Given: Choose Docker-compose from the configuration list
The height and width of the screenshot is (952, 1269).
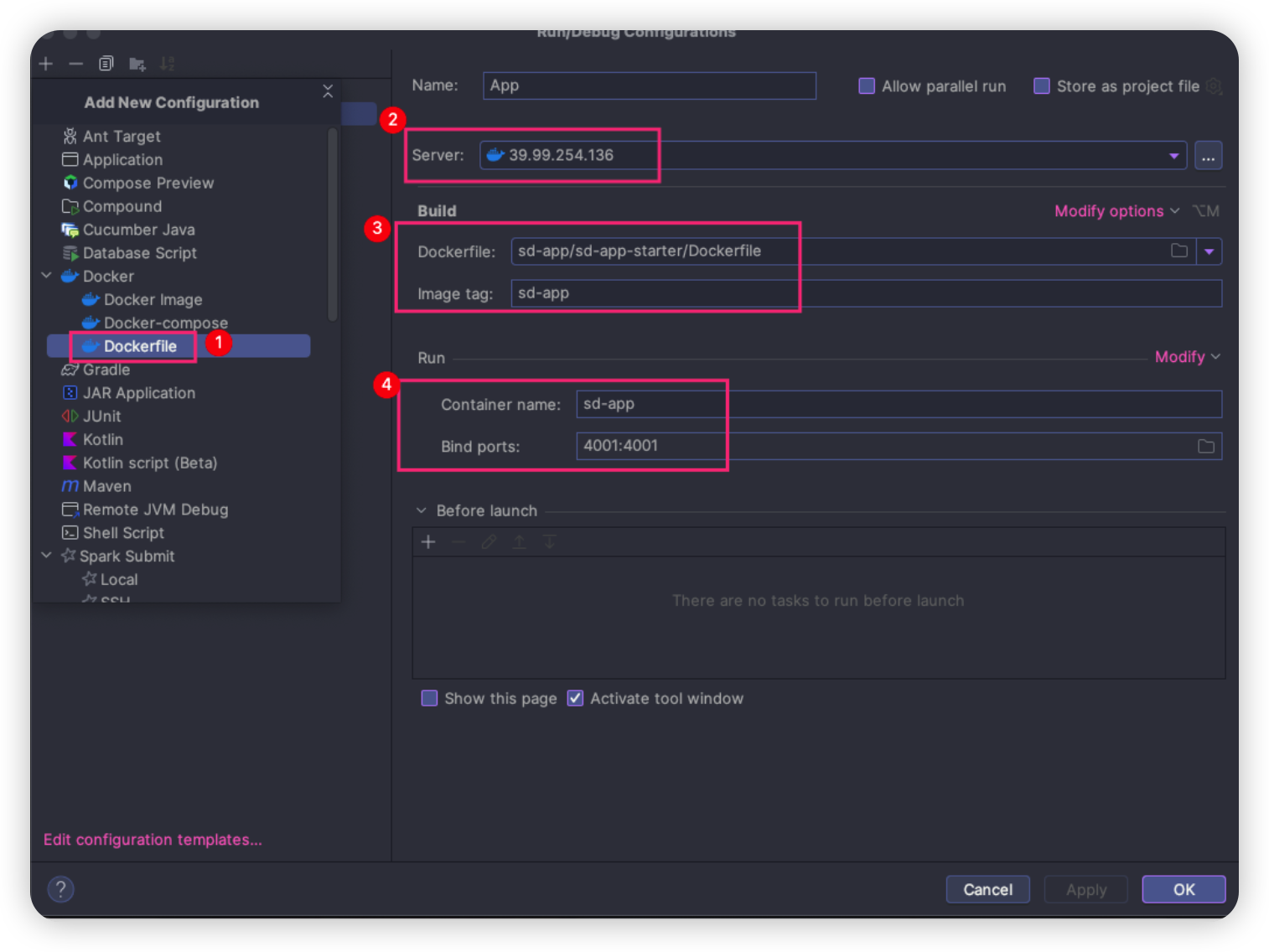Looking at the screenshot, I should pyautogui.click(x=165, y=323).
